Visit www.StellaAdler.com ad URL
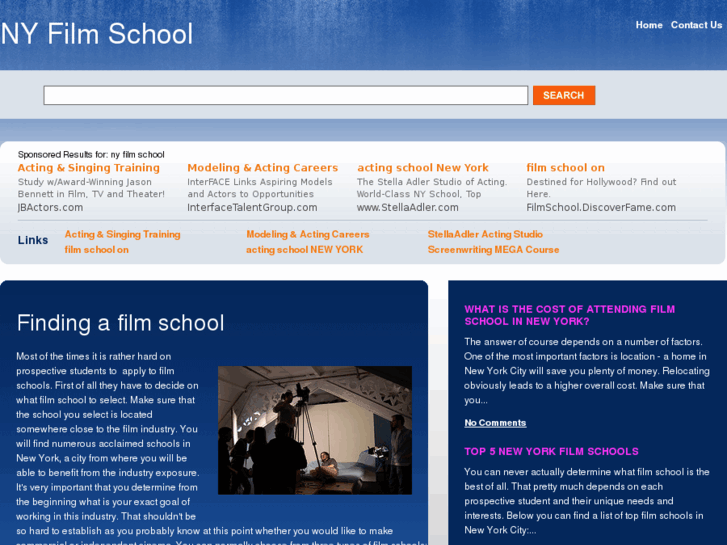This screenshot has height=545, width=727. tap(408, 207)
